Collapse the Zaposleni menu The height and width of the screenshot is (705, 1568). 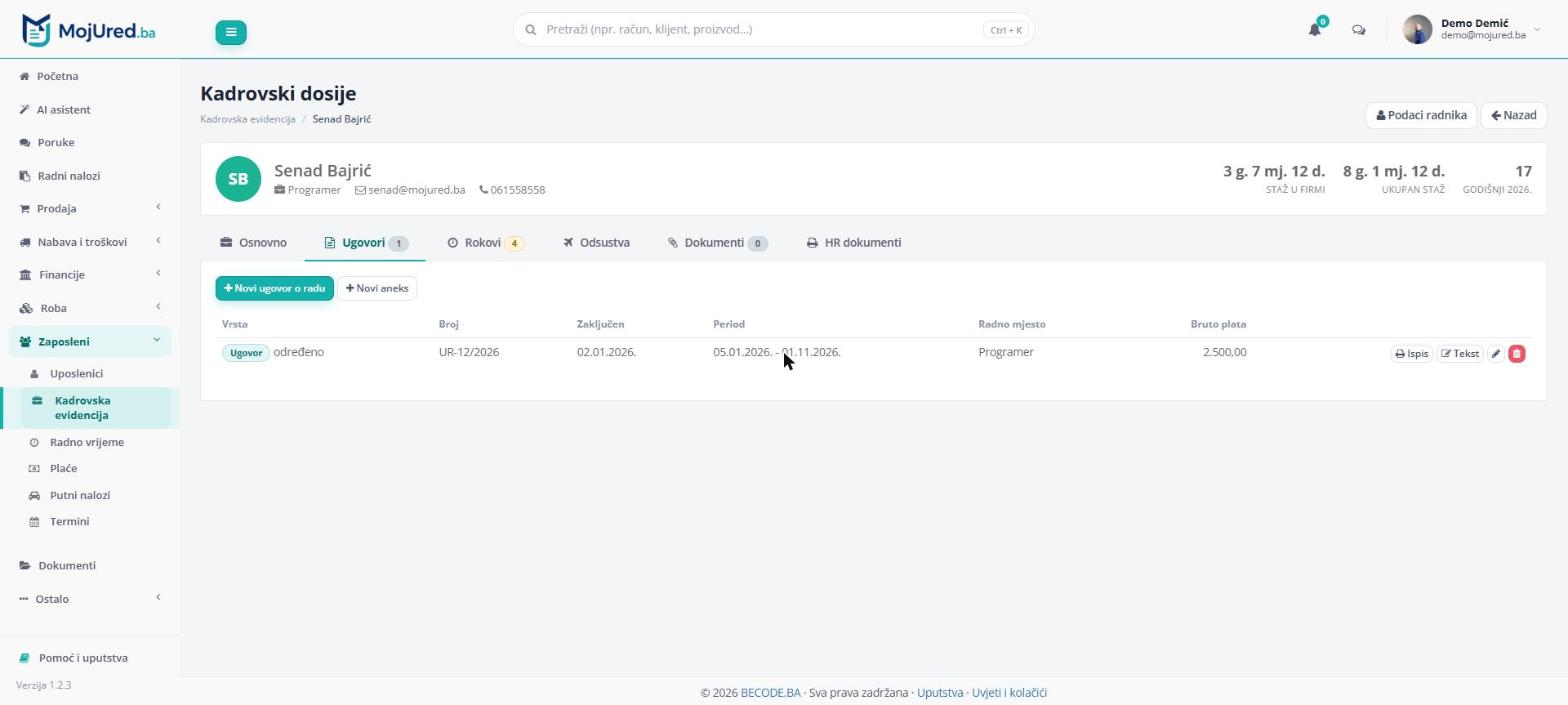[90, 341]
